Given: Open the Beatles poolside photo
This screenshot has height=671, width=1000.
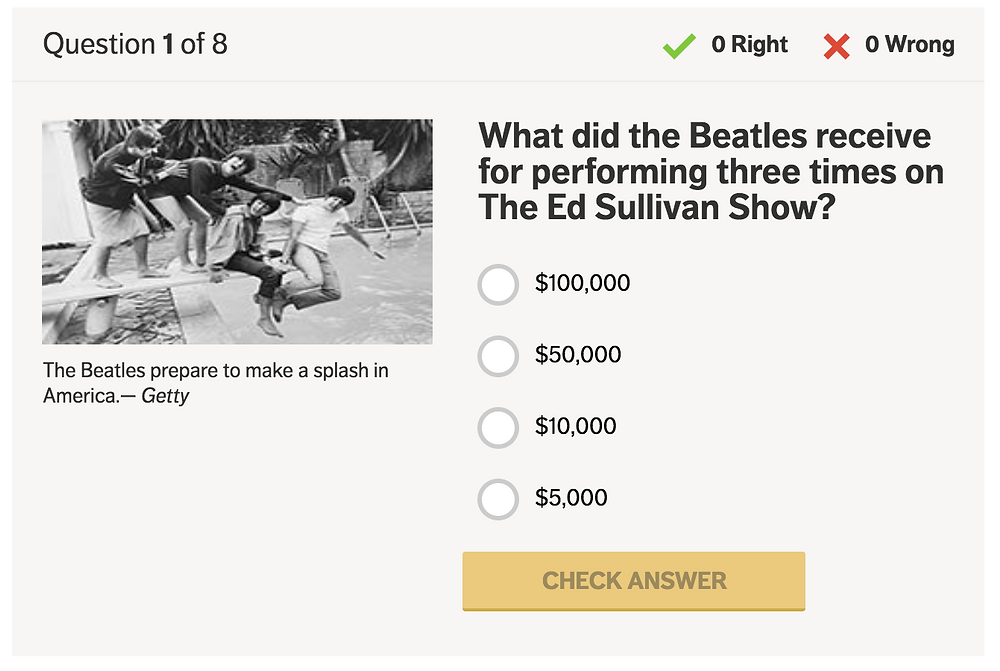Looking at the screenshot, I should [x=237, y=232].
